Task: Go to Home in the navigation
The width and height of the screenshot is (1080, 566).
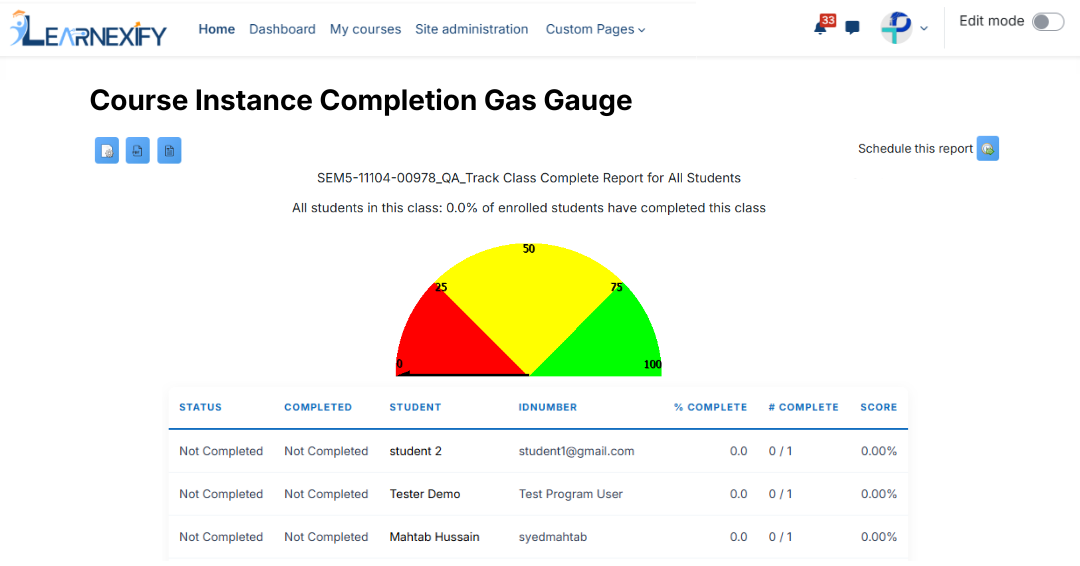Action: point(216,29)
